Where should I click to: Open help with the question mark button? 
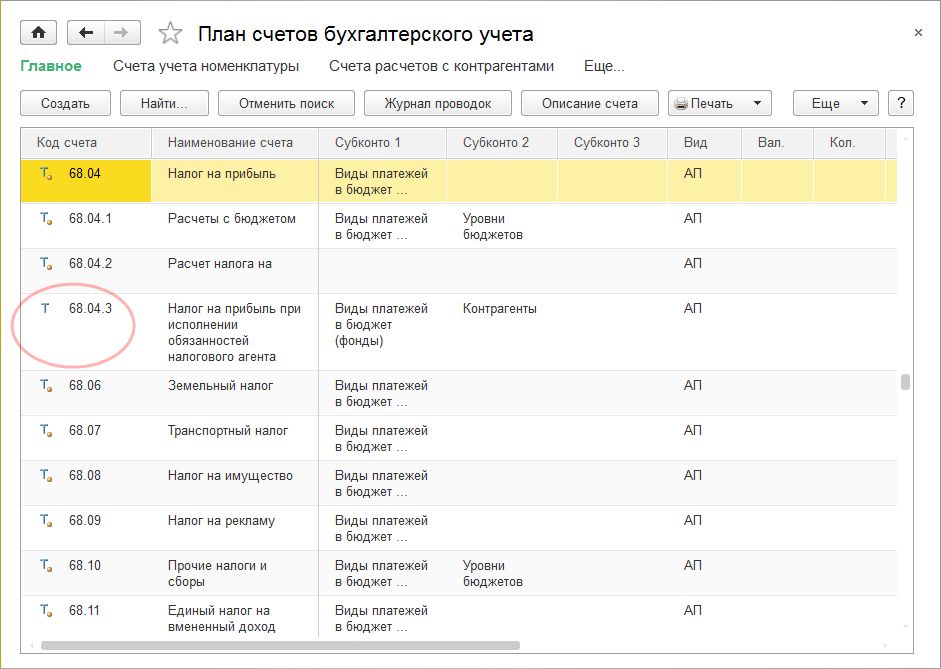pos(901,103)
